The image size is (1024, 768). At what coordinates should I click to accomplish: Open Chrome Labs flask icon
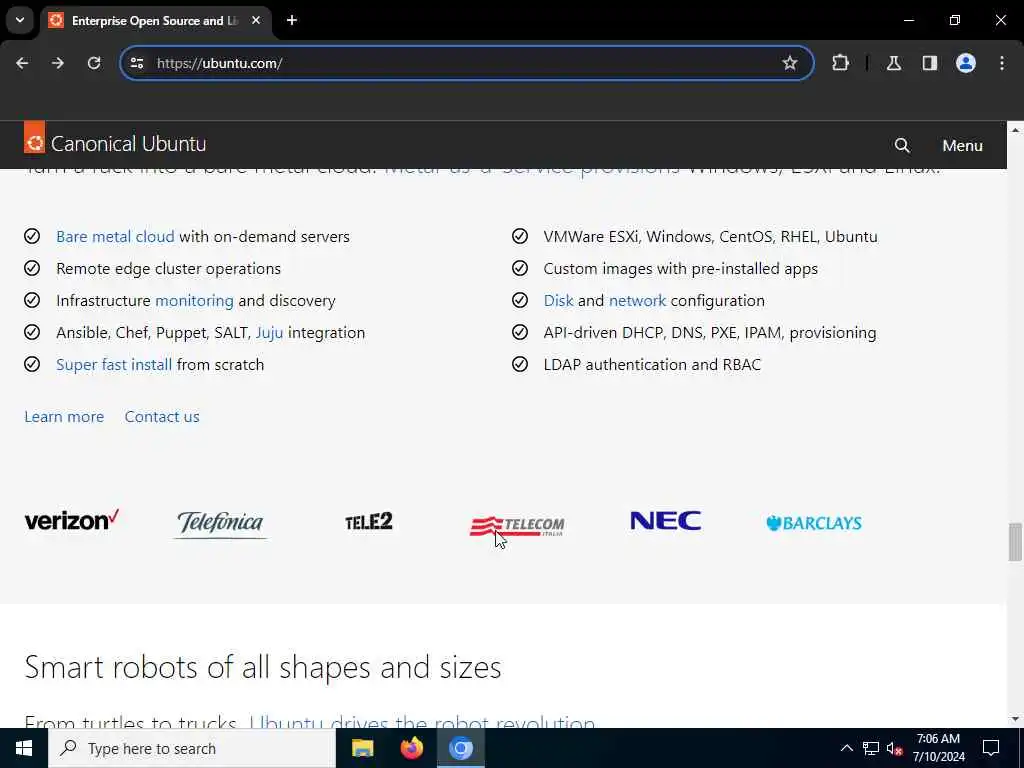tap(893, 63)
